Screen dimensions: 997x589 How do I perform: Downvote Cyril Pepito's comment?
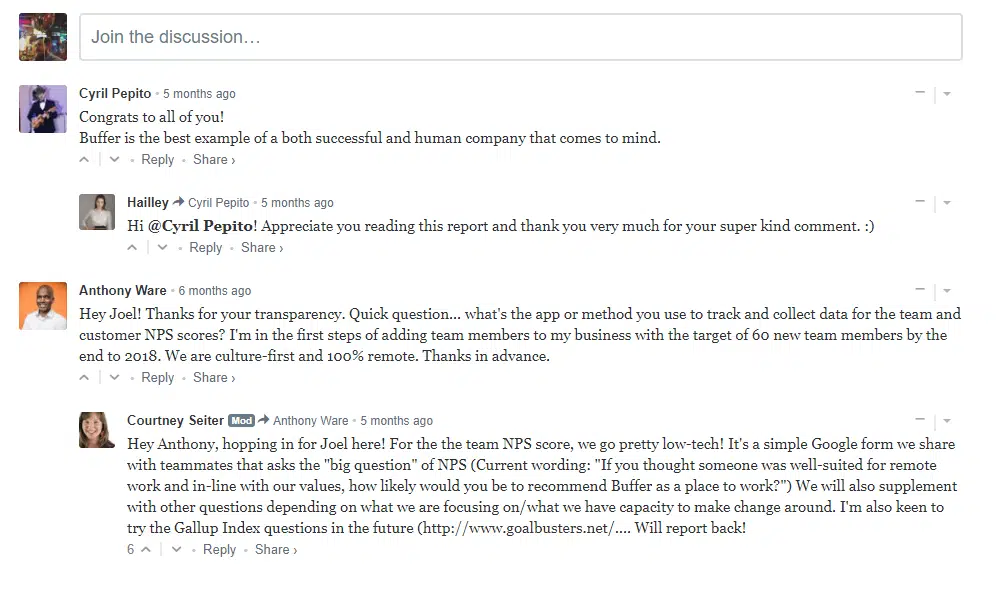[x=114, y=159]
